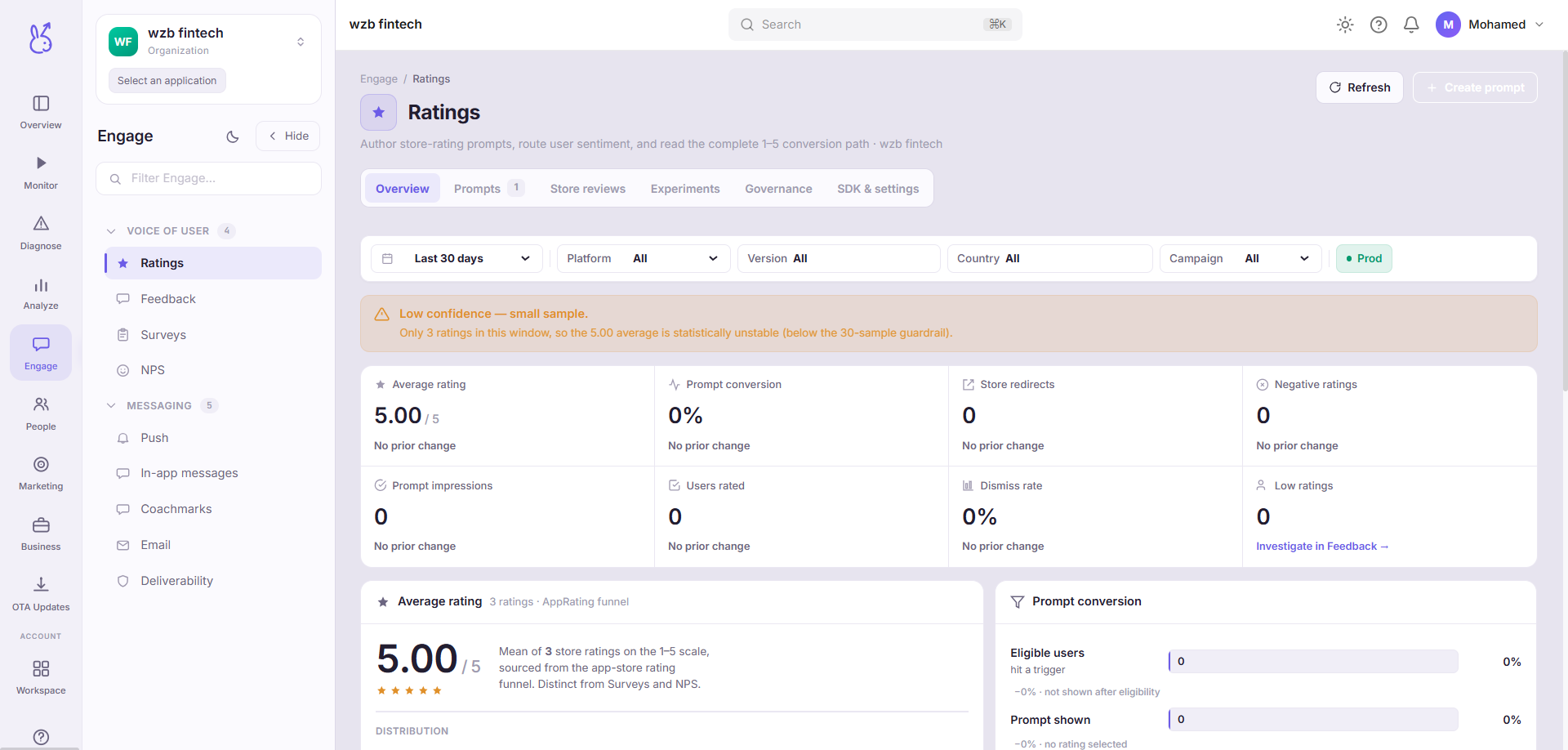
Task: Open the Business section
Action: click(x=41, y=534)
